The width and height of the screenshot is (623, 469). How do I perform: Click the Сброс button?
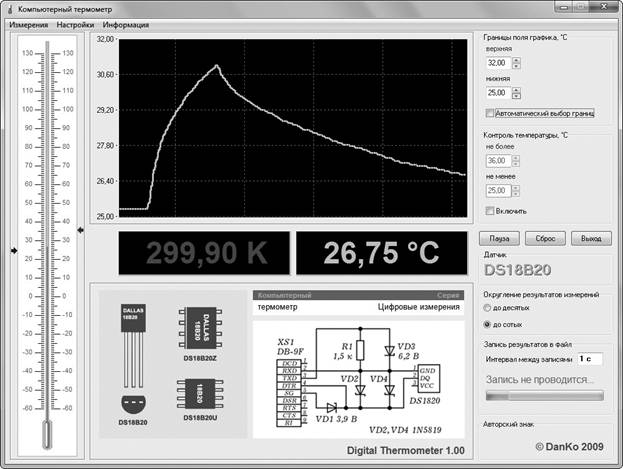tap(545, 238)
